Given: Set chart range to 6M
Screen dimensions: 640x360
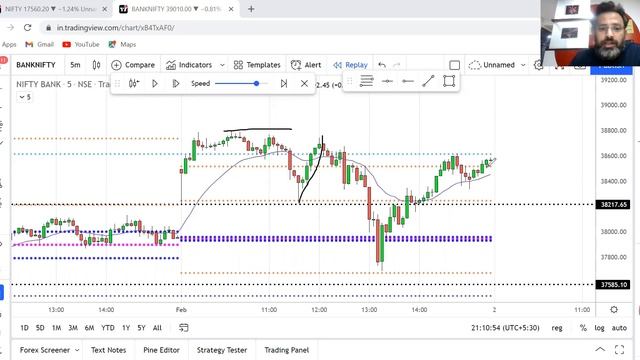Looking at the screenshot, I should click(89, 328).
